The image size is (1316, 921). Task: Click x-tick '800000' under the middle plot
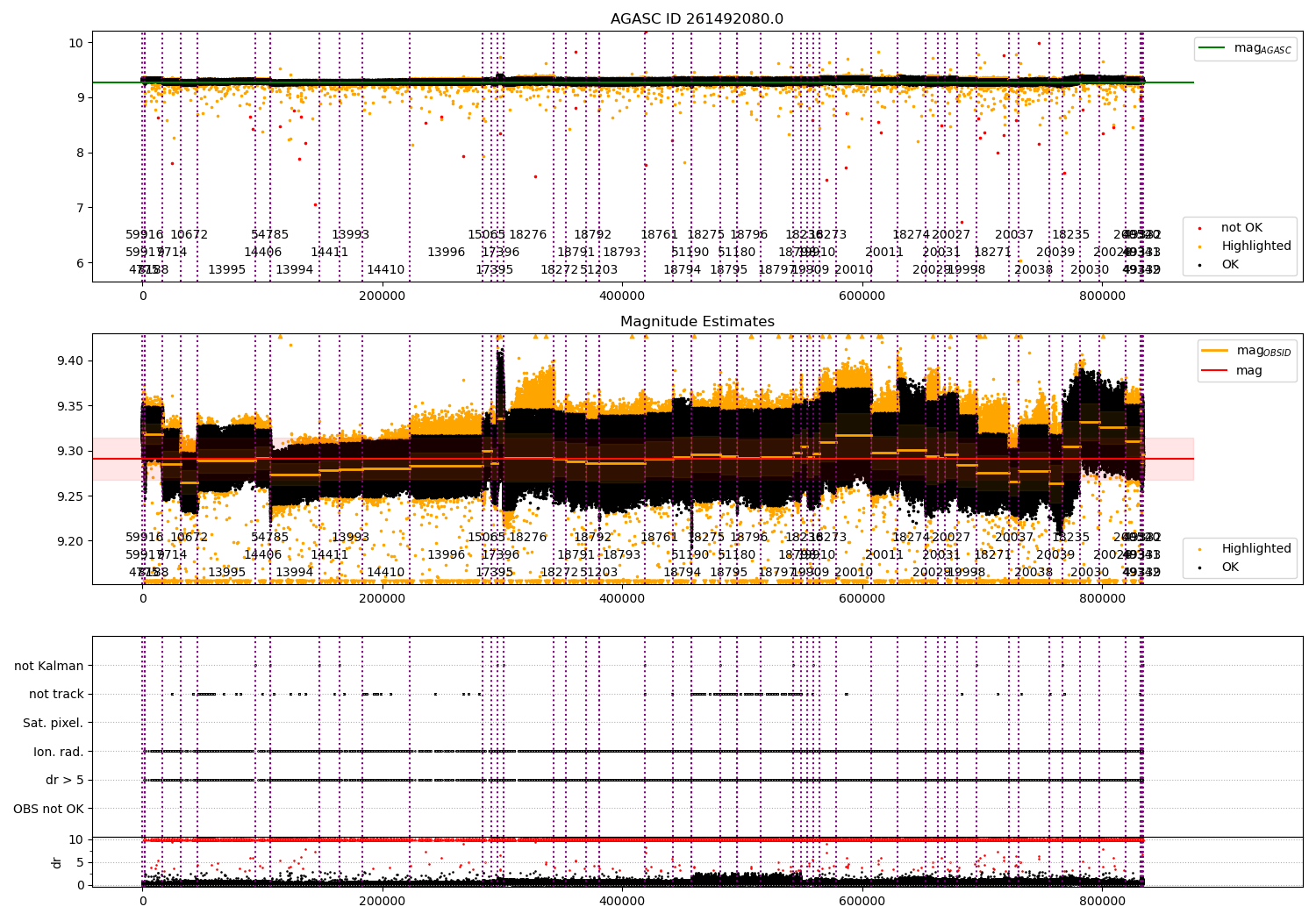[1102, 599]
